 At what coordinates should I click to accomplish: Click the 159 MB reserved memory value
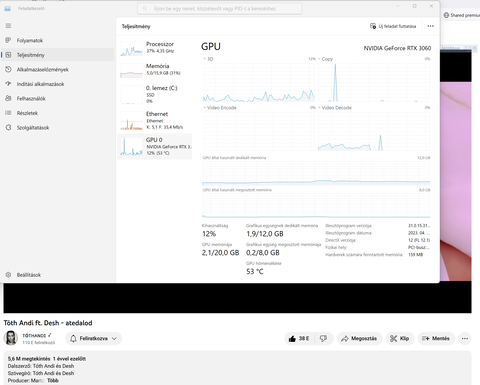click(x=415, y=255)
